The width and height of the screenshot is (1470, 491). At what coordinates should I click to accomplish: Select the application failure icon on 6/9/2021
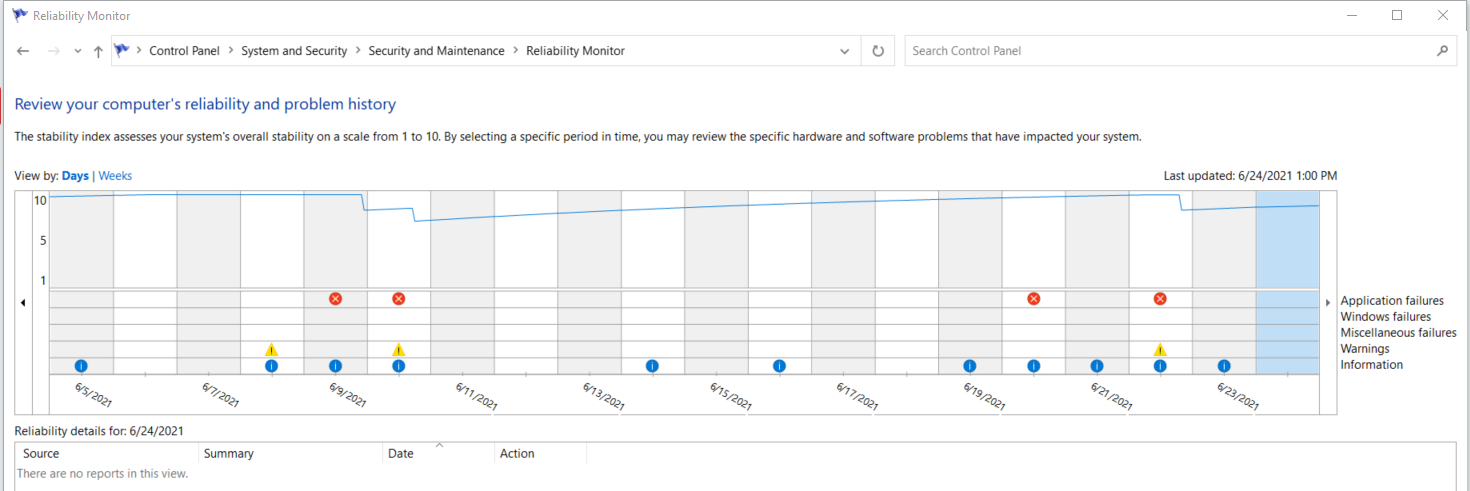335,299
